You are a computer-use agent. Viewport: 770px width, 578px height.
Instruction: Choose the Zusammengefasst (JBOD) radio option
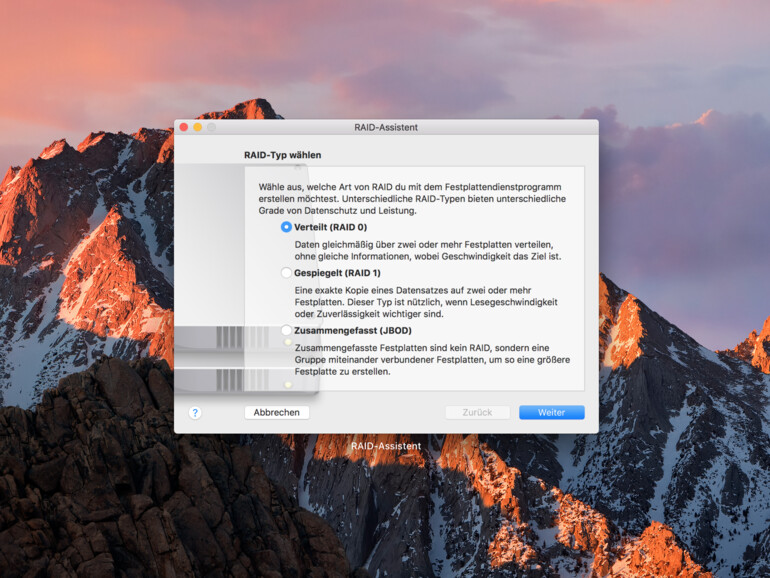(286, 330)
